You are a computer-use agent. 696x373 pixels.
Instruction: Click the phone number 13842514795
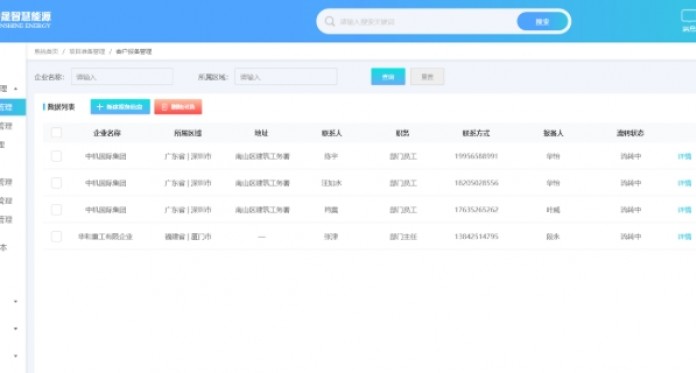pos(476,236)
